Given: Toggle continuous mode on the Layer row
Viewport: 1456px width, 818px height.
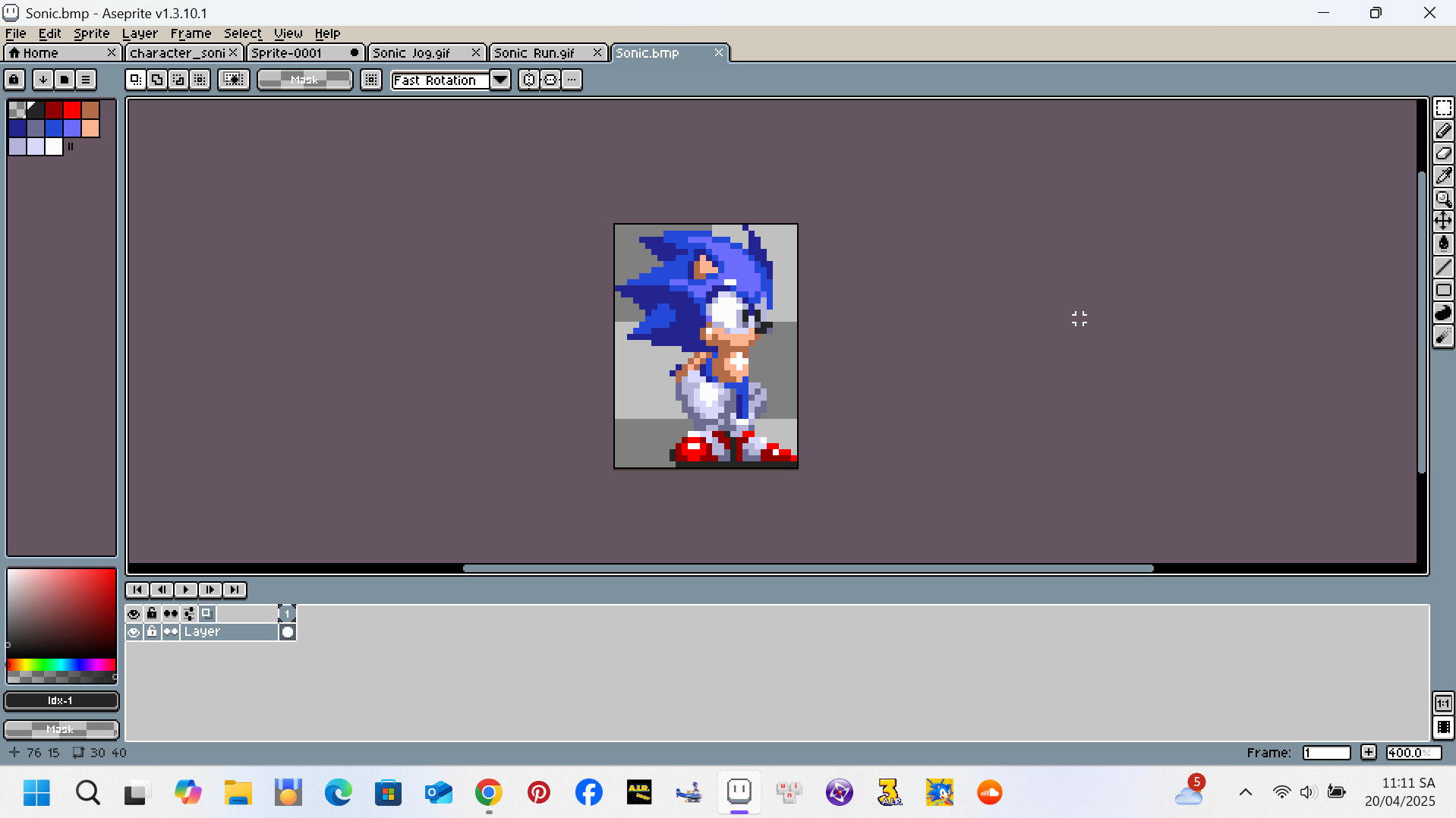Looking at the screenshot, I should [x=170, y=631].
